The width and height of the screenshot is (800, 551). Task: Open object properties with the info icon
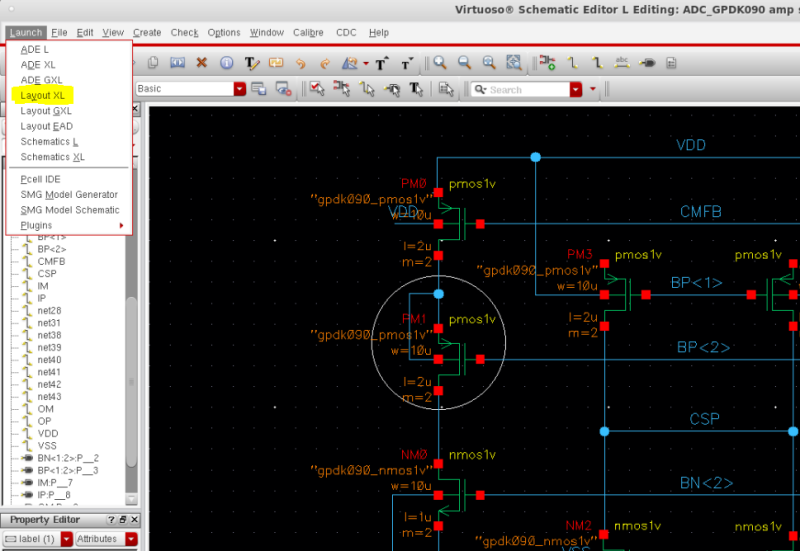click(227, 63)
